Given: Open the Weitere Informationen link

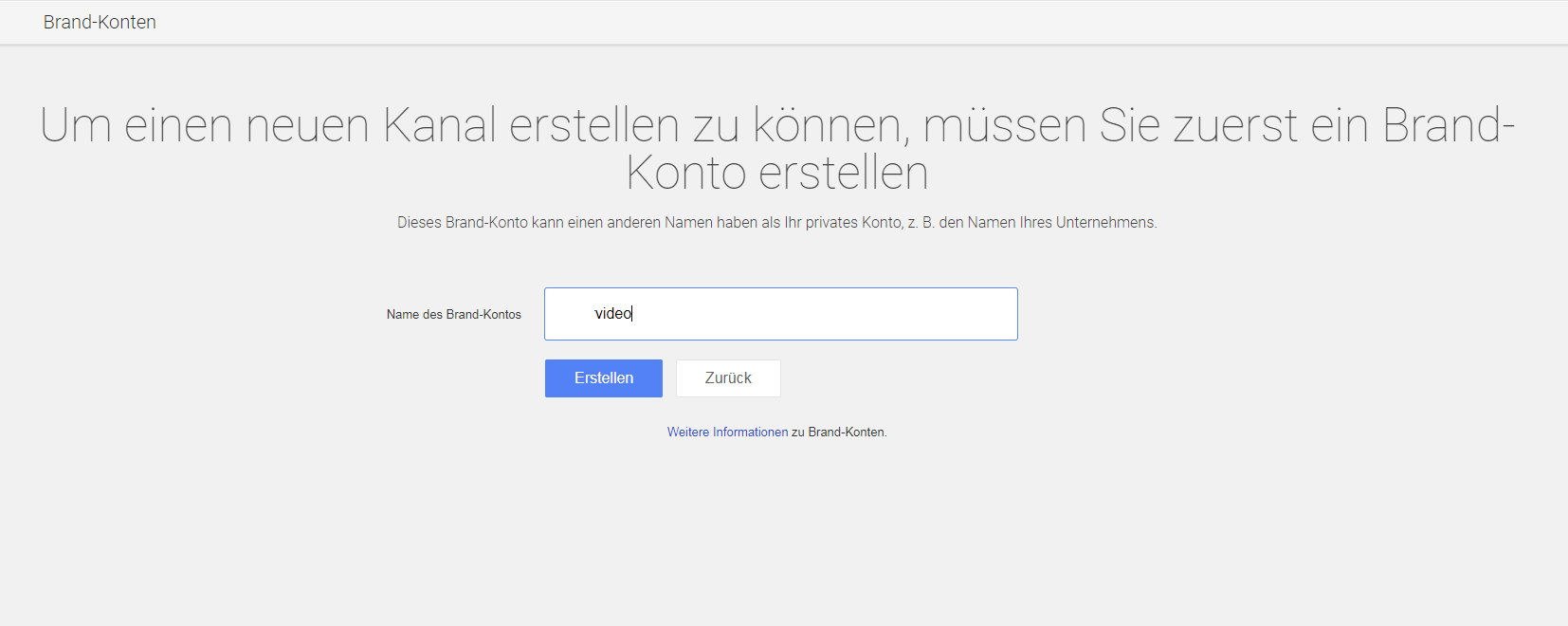Looking at the screenshot, I should tap(727, 432).
